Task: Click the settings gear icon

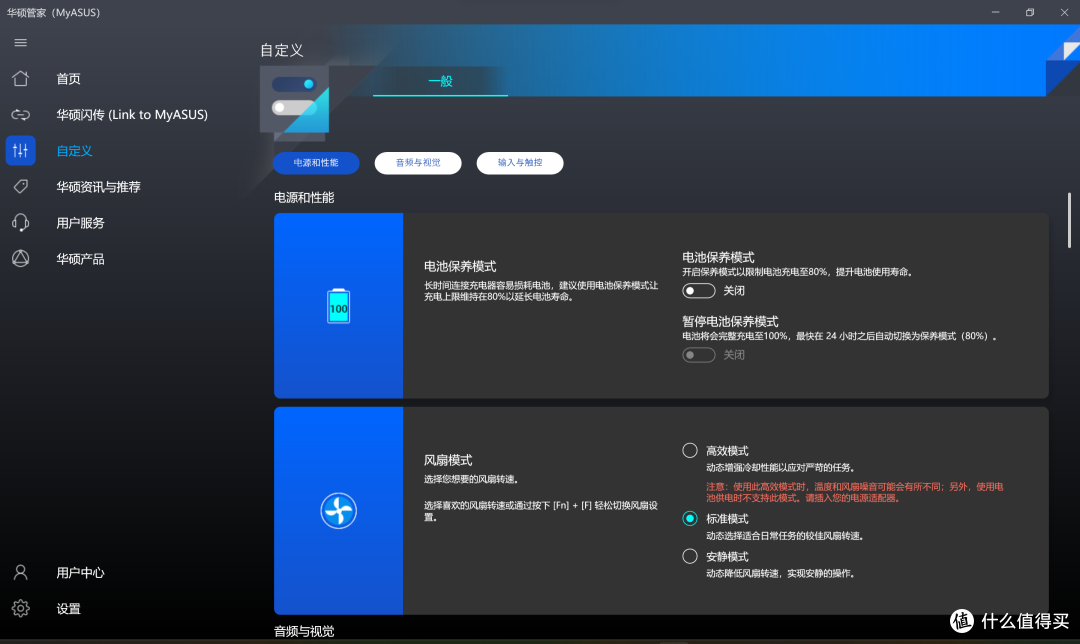Action: click(21, 608)
